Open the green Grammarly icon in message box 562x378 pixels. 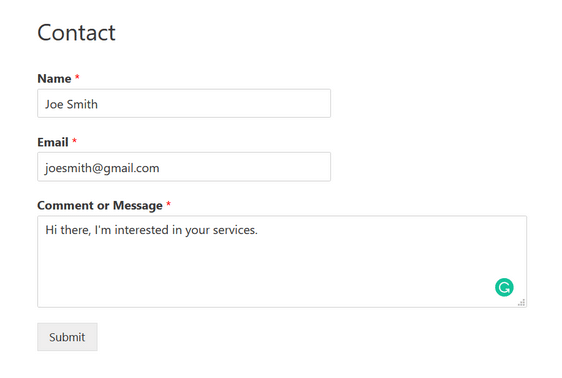(x=504, y=287)
